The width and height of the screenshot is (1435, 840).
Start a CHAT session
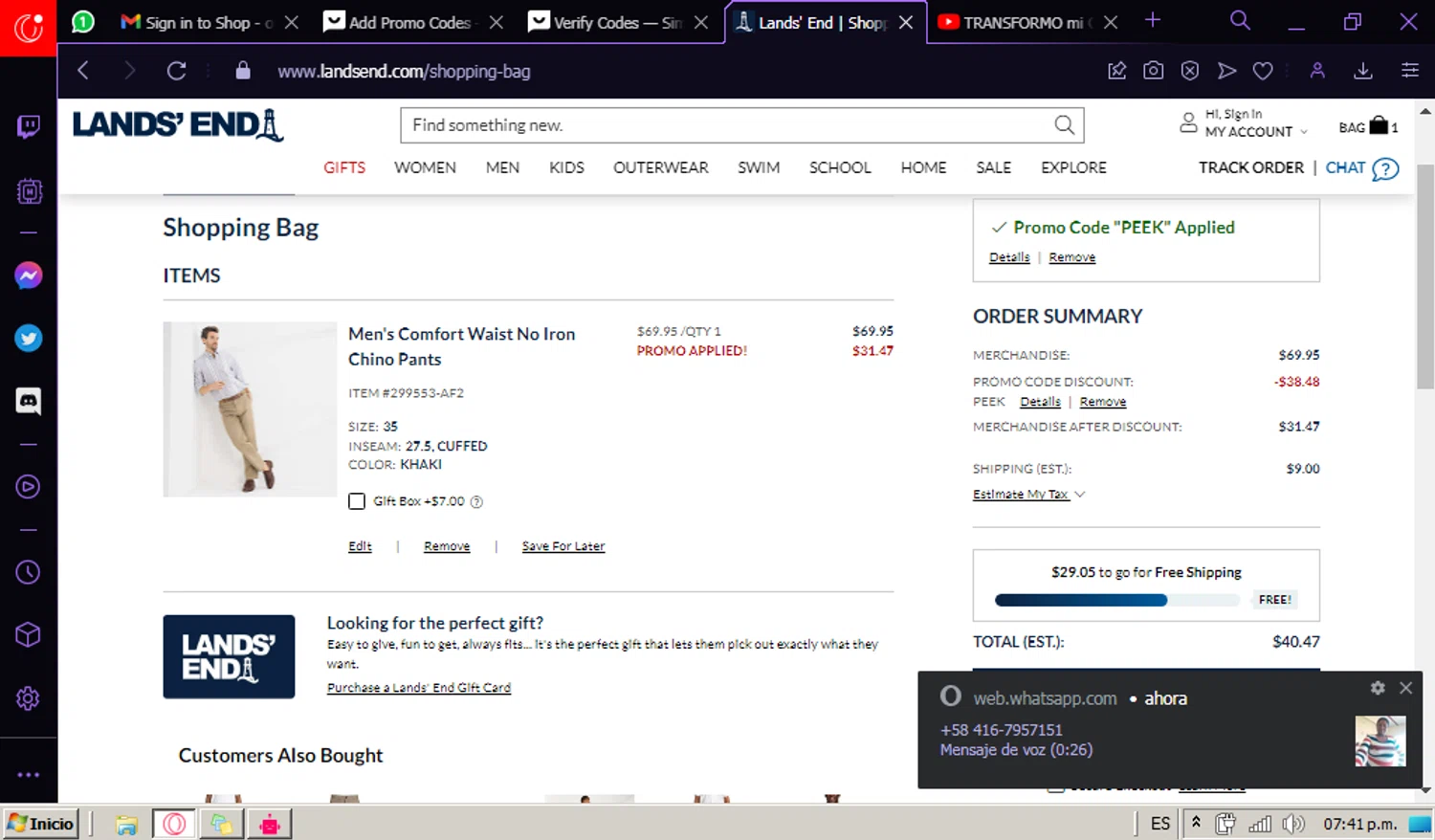1361,168
